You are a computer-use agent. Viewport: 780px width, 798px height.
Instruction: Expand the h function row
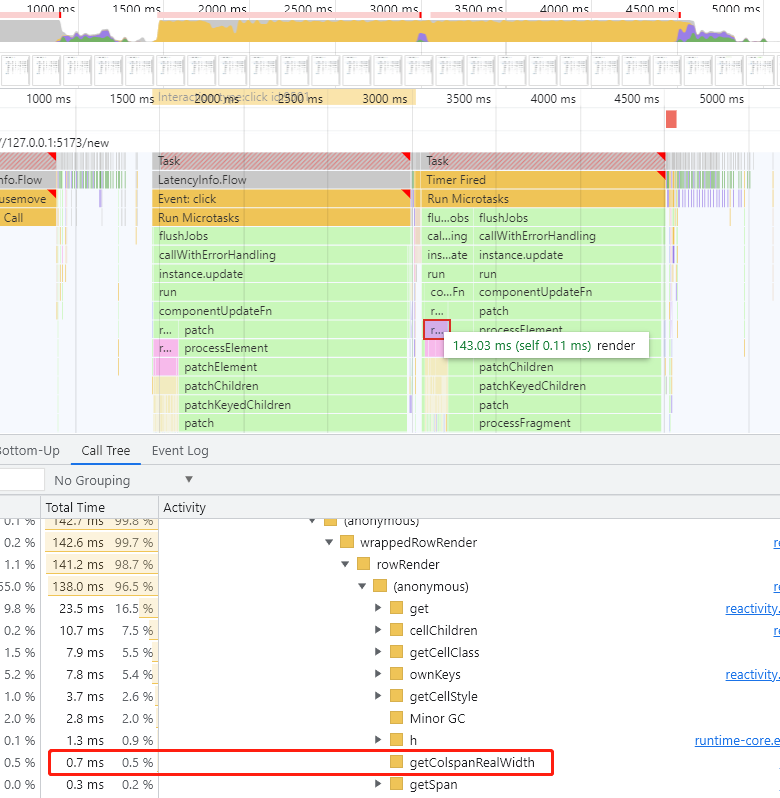click(x=378, y=740)
